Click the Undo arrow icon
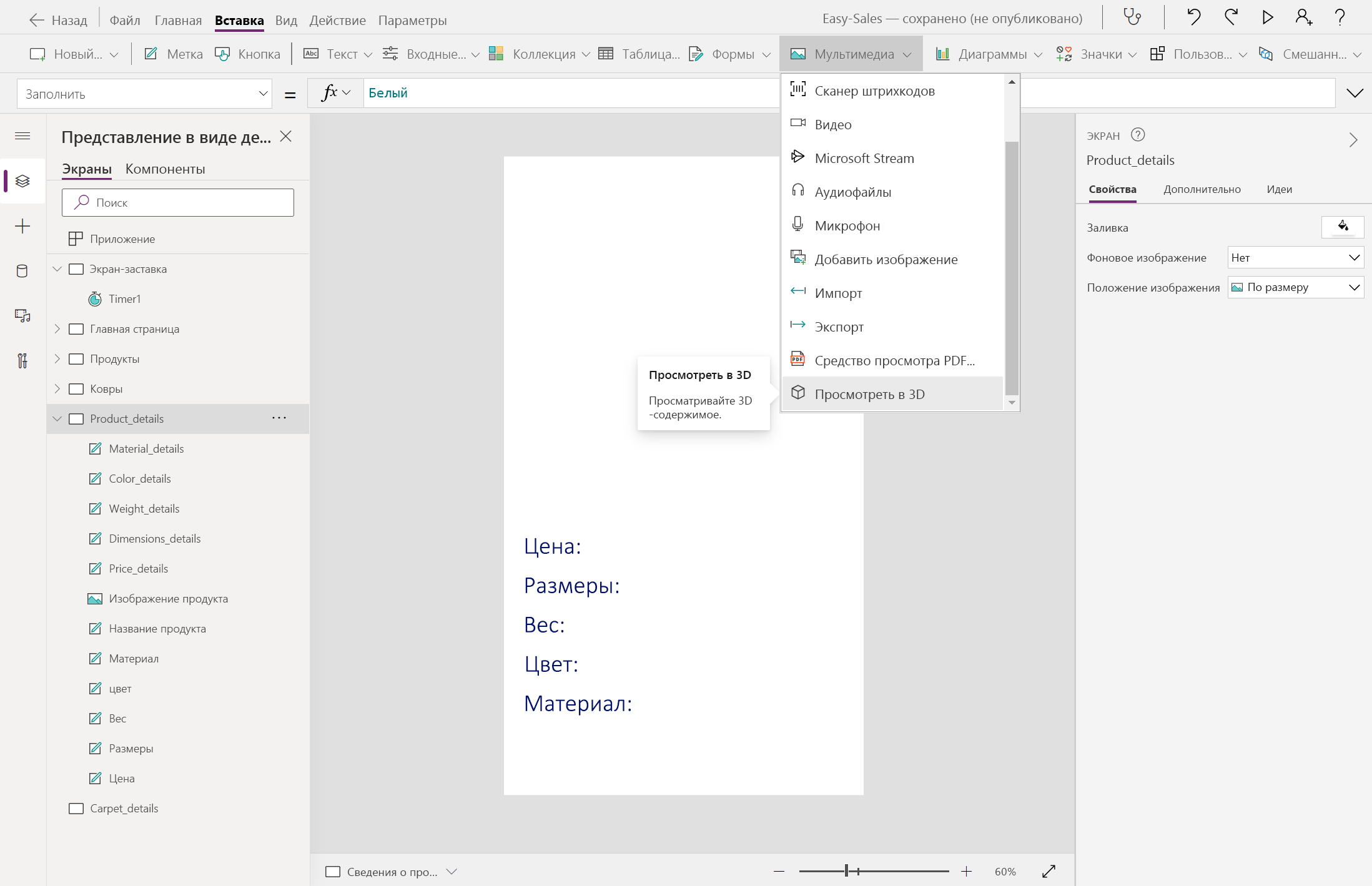 (1193, 17)
